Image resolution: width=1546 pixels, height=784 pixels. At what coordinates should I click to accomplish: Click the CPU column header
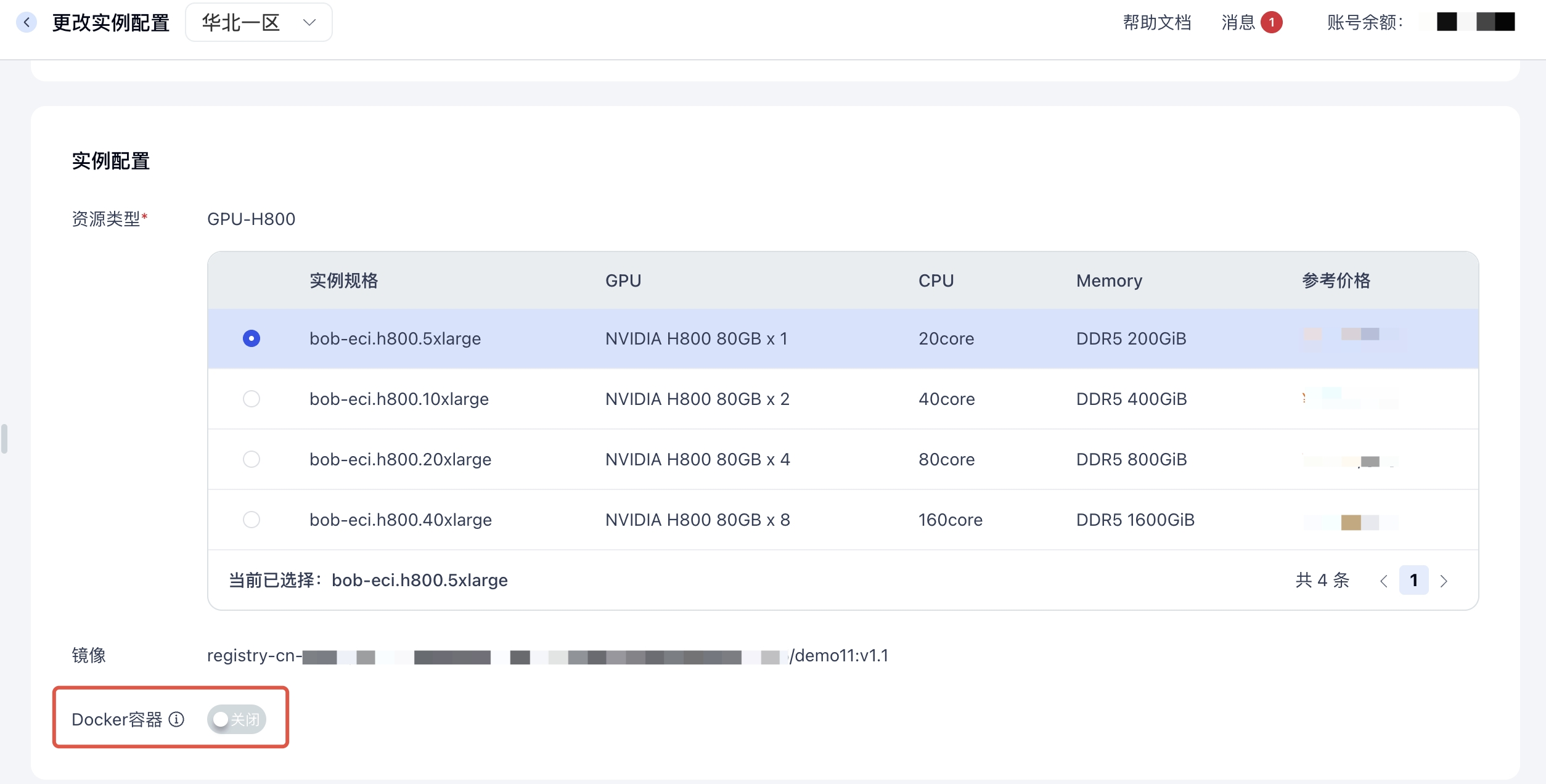tap(936, 280)
